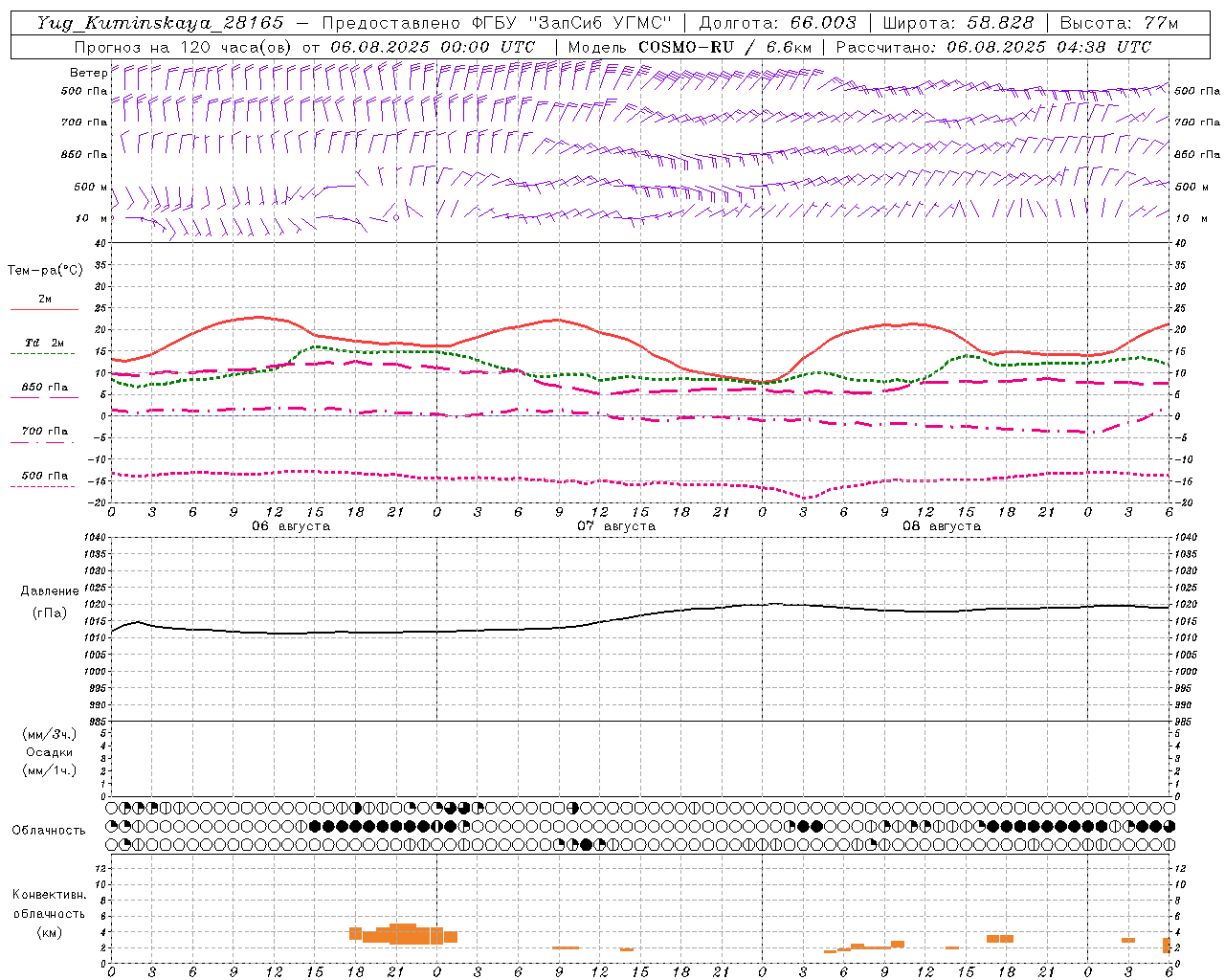Viewport: 1225px width, 980px height.
Task: Select the Широта: 58.828 header field
Action: pyautogui.click(x=958, y=23)
